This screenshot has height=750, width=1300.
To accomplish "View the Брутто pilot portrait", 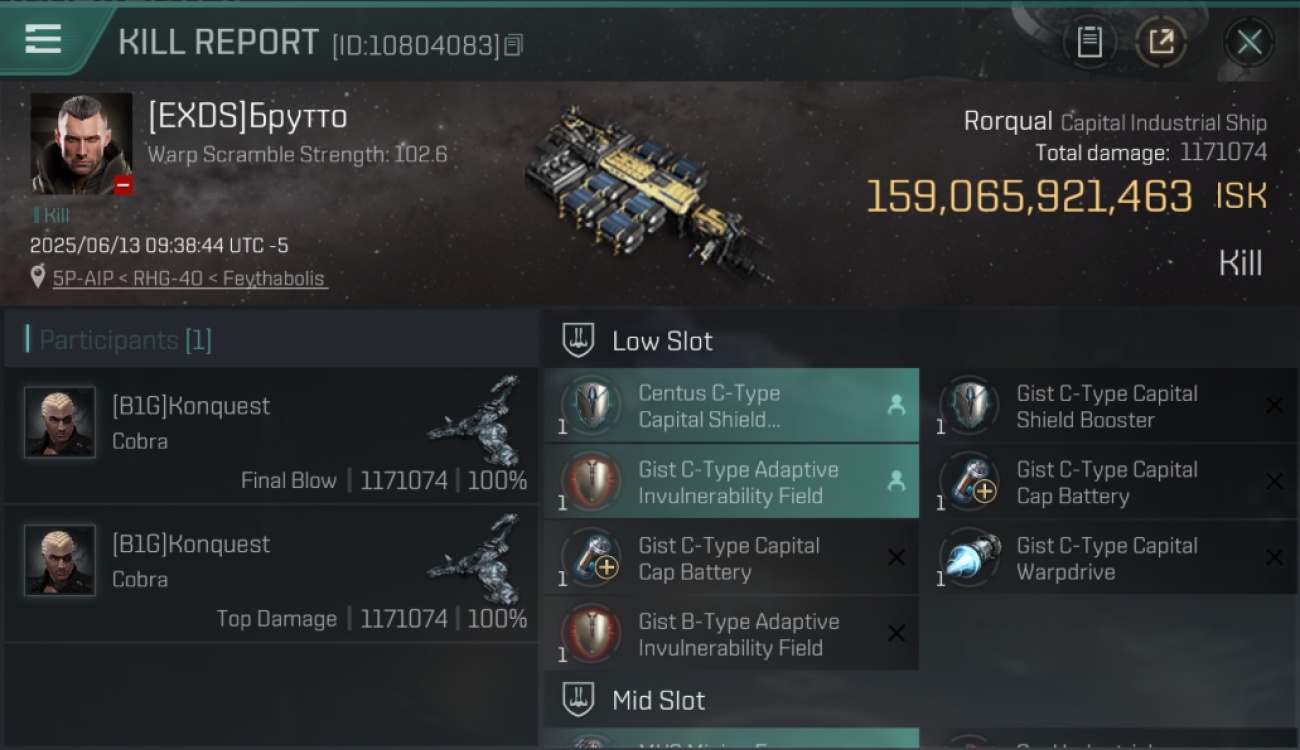I will [x=81, y=143].
